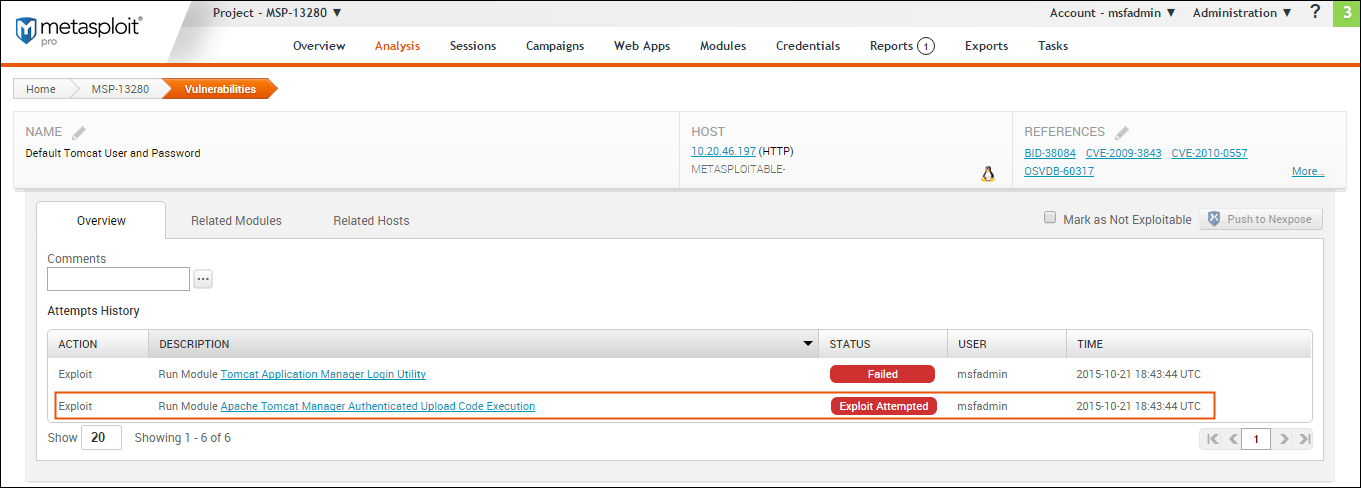Select the Overview tab in the panel
Screen dimensions: 1361x488
pos(101,221)
